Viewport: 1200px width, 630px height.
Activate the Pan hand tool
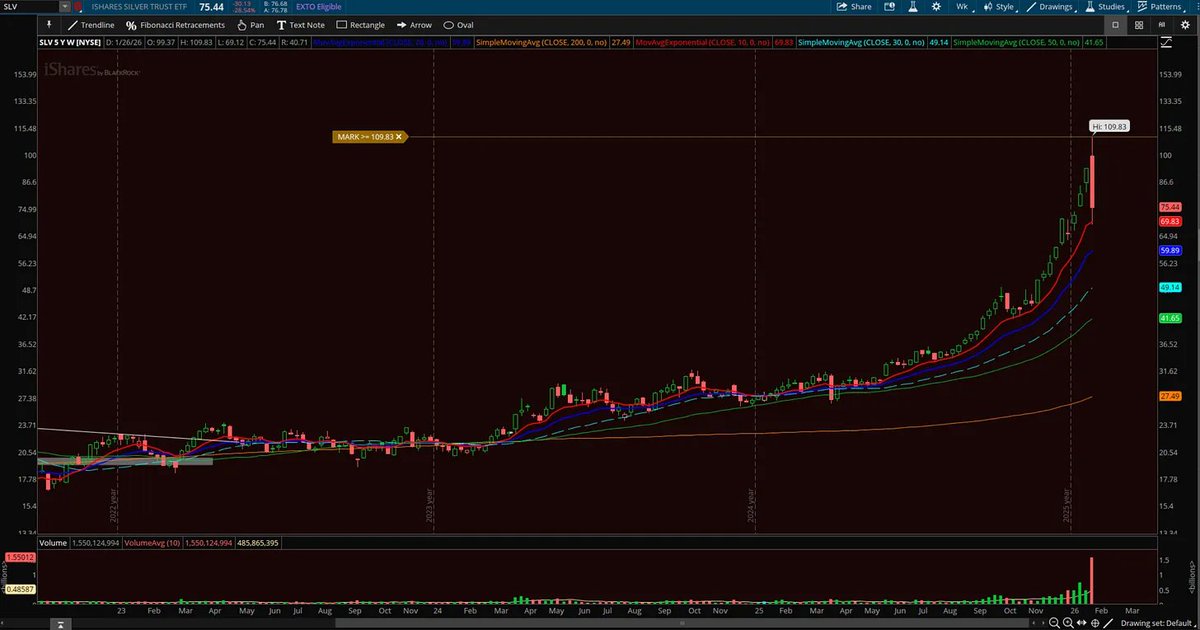coord(251,25)
